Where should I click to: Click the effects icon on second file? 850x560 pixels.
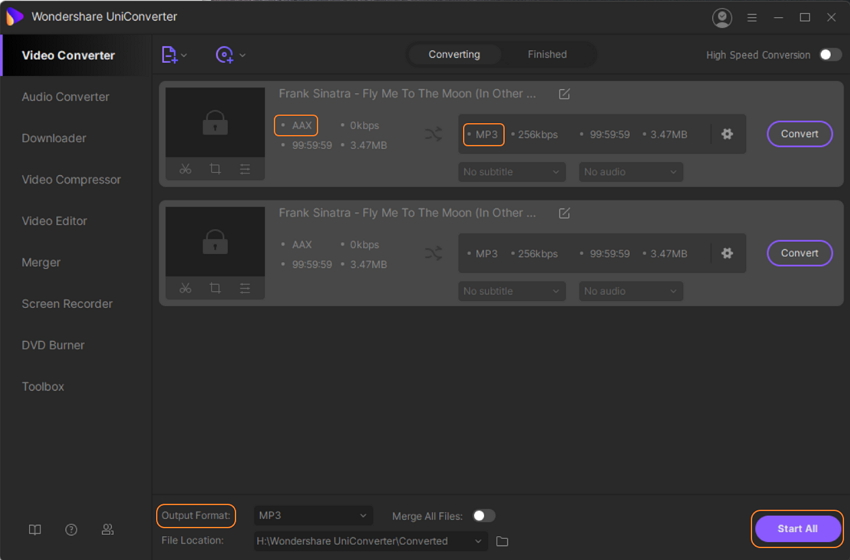(245, 288)
